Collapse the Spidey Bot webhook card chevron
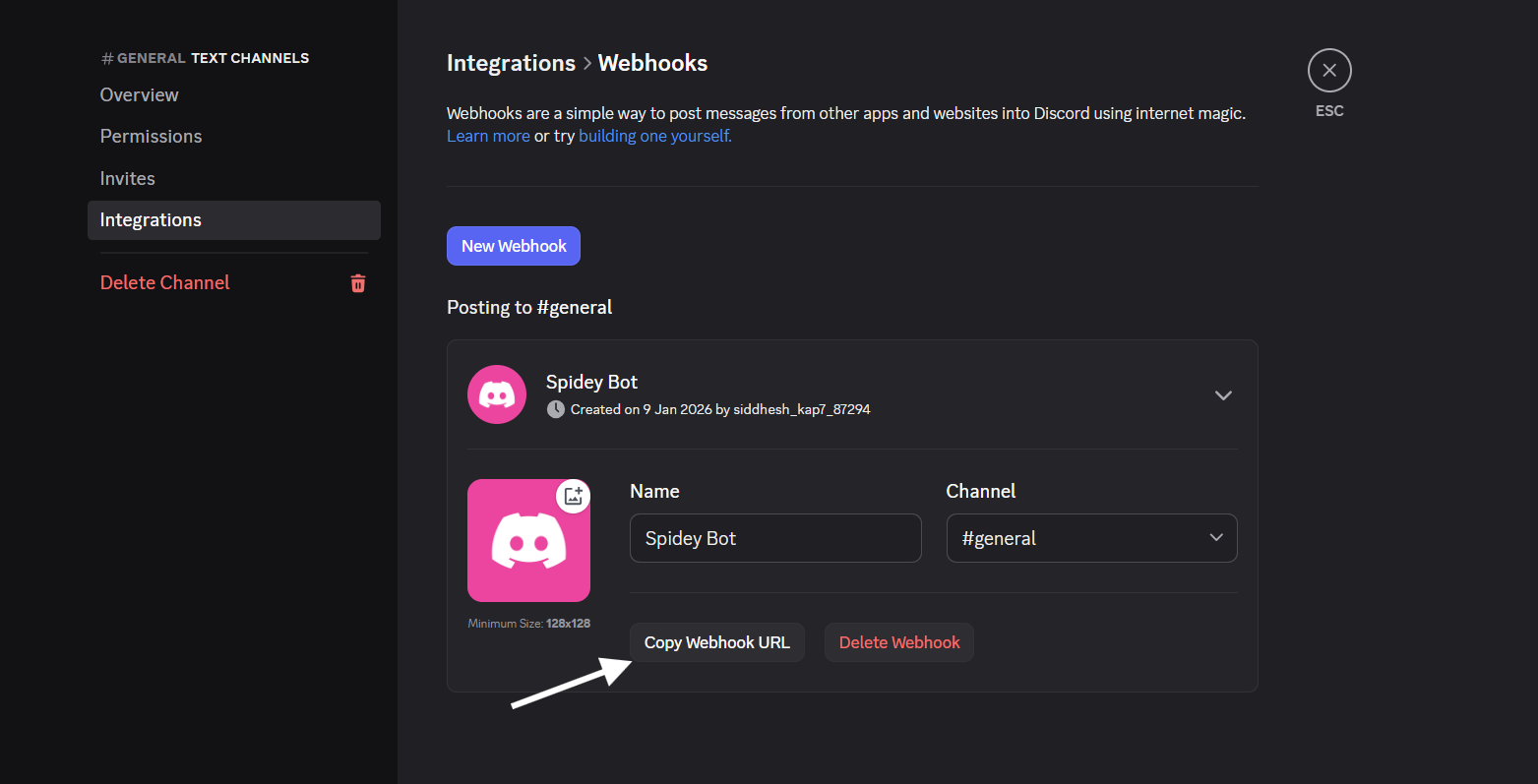Viewport: 1538px width, 784px height. click(x=1223, y=394)
